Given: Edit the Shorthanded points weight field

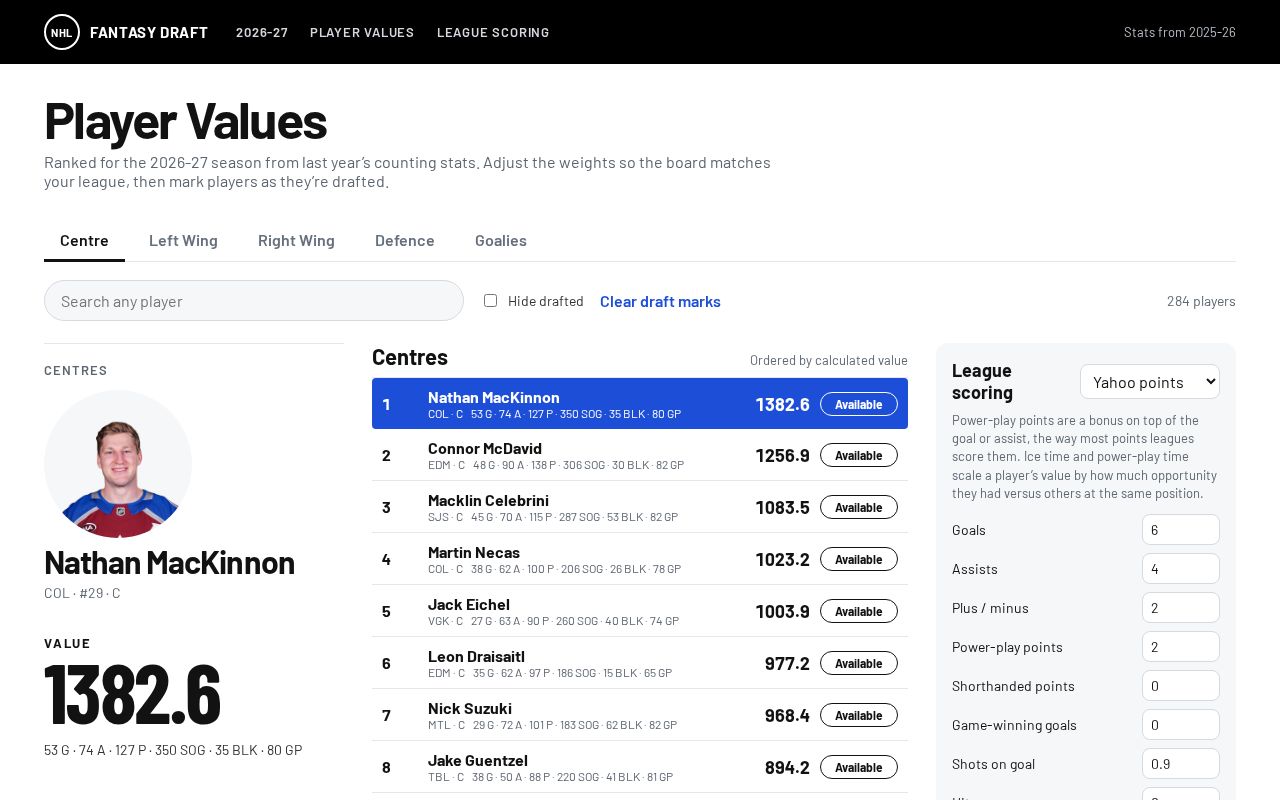Looking at the screenshot, I should (1181, 686).
